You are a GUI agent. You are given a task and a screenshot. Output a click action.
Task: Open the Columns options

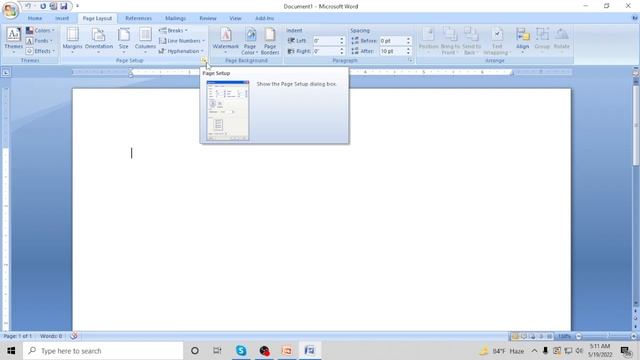(145, 41)
